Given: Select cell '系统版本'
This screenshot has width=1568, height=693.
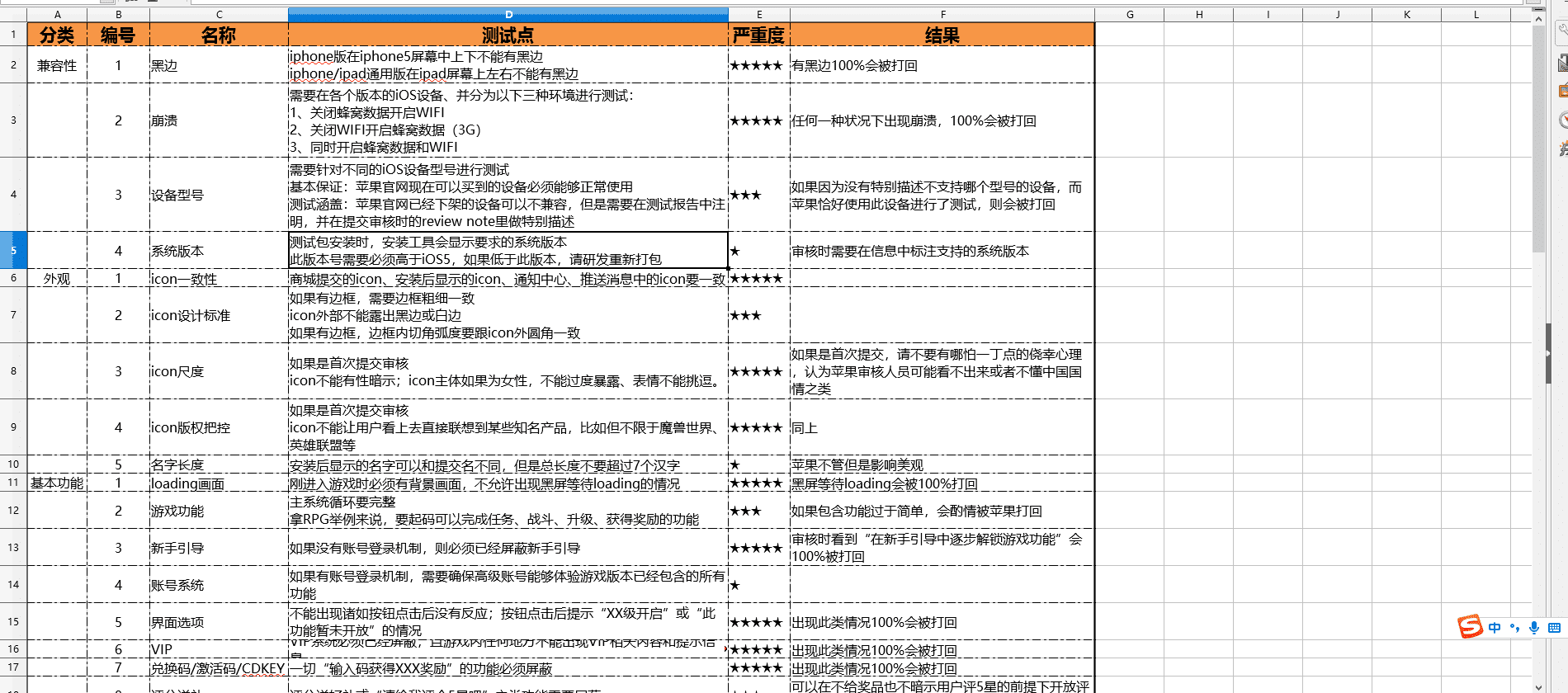Looking at the screenshot, I should coord(219,251).
